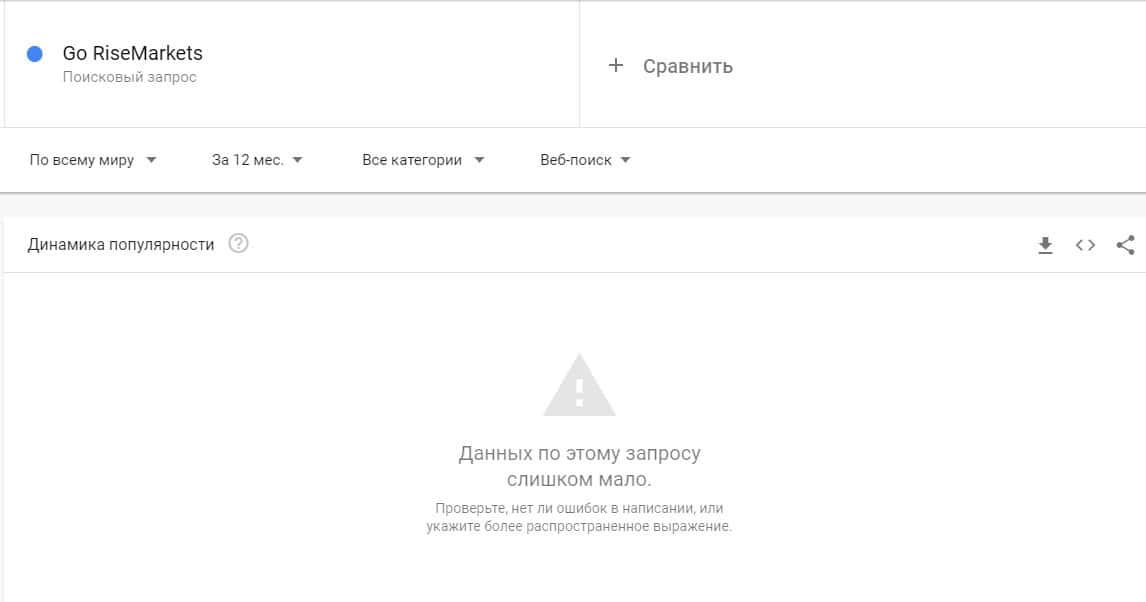Click the plus icon beside Сравнить
1146x602 pixels.
click(x=616, y=66)
